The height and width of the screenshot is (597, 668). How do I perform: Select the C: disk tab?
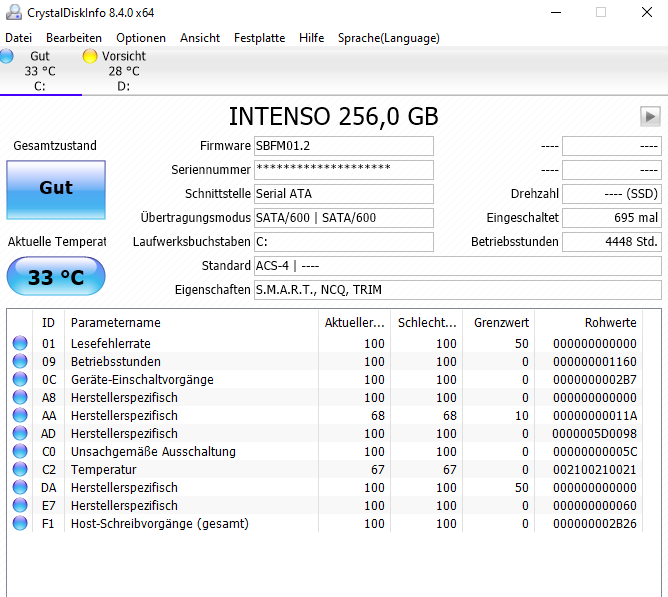[40, 71]
